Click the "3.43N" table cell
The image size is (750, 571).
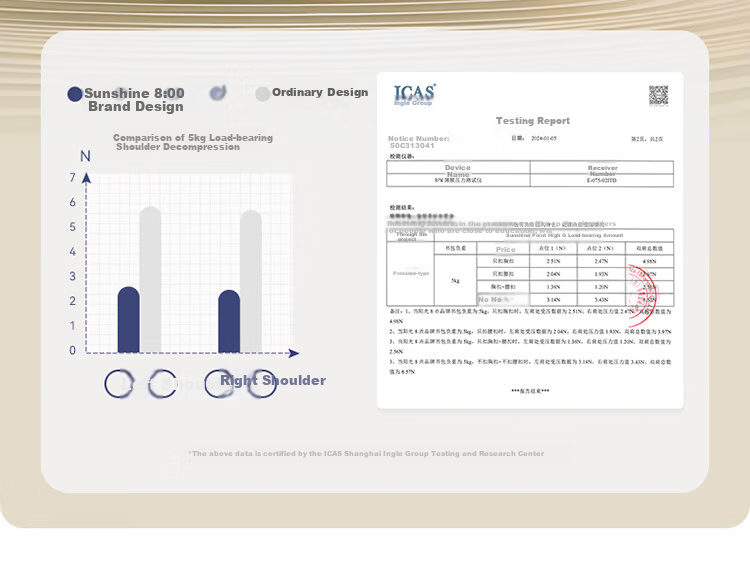pyautogui.click(x=601, y=299)
